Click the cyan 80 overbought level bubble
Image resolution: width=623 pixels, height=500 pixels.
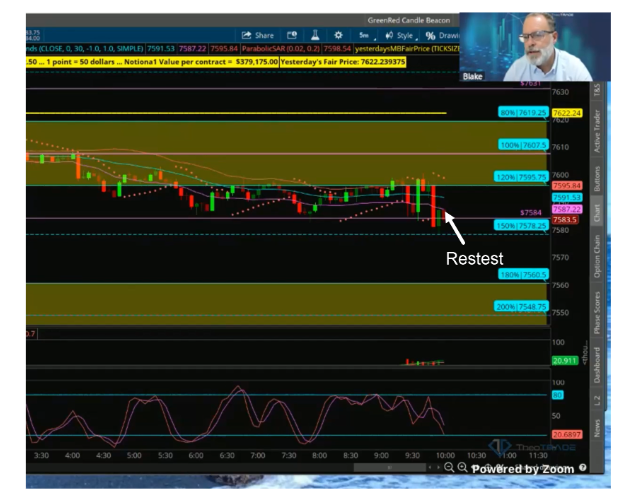[557, 395]
